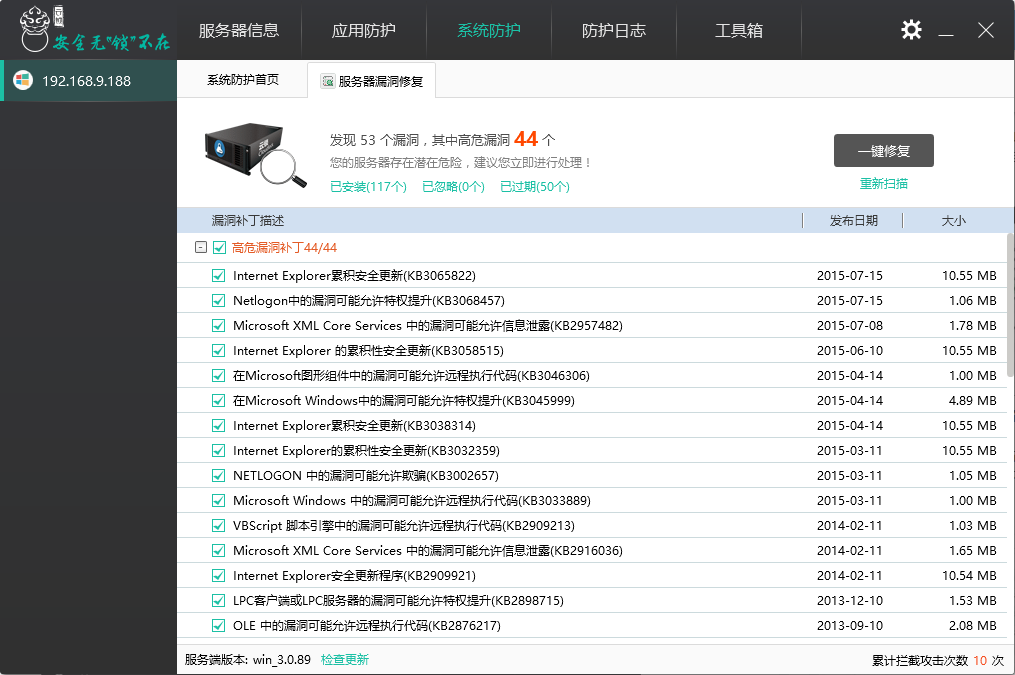Open the settings gear icon
The width and height of the screenshot is (1015, 675).
911,30
